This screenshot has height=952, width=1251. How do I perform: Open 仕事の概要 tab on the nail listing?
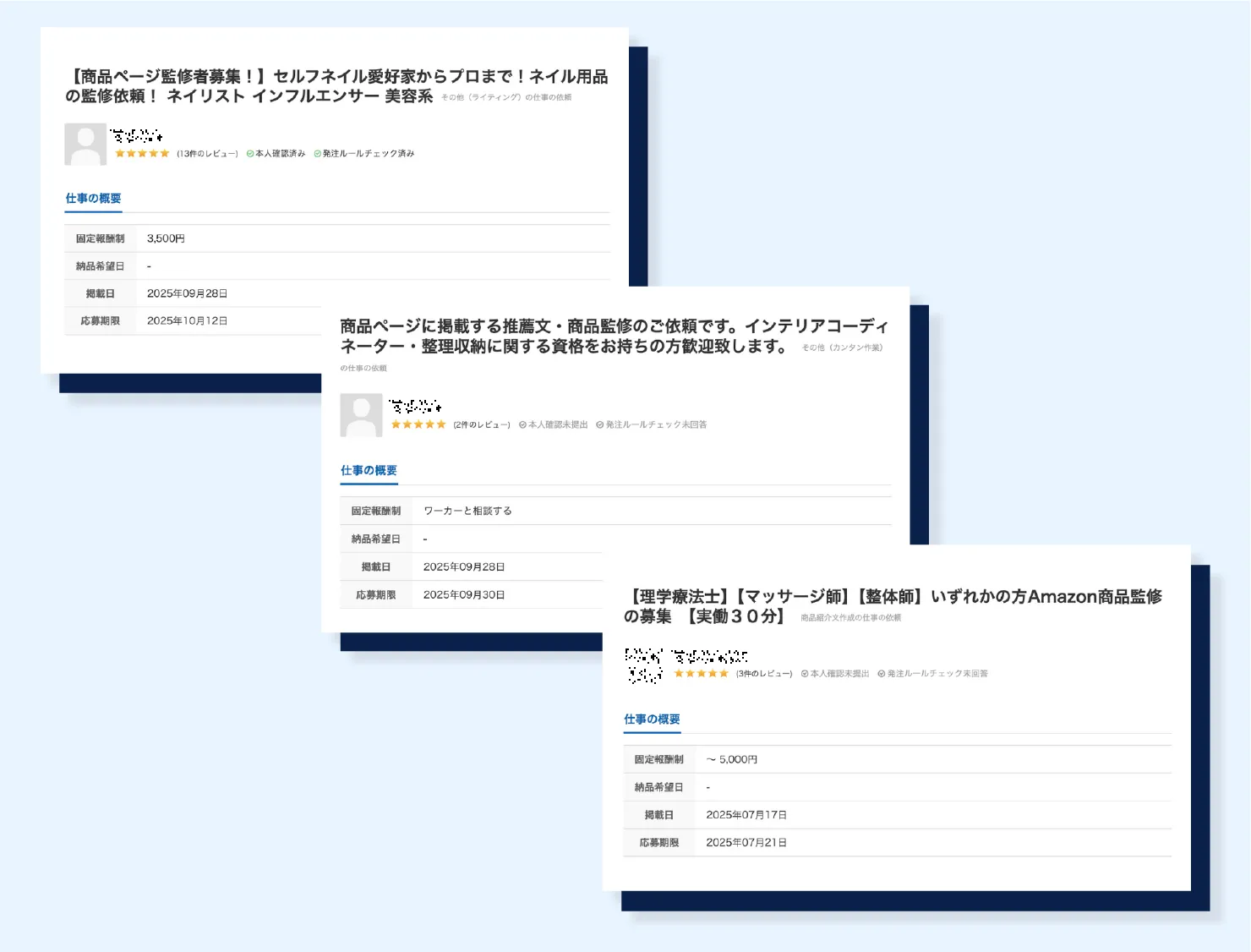coord(93,199)
